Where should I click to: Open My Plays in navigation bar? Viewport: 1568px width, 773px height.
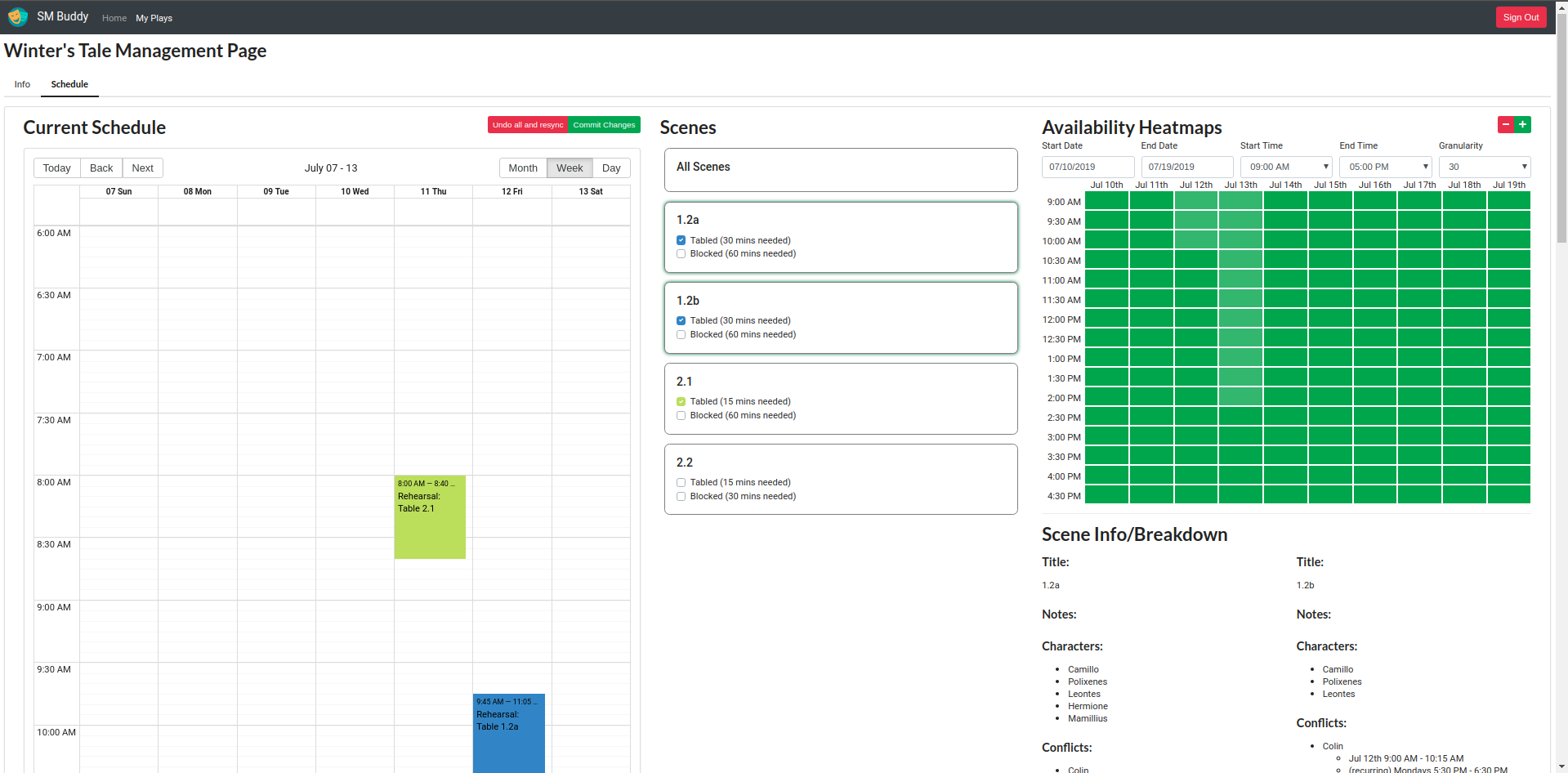click(154, 18)
